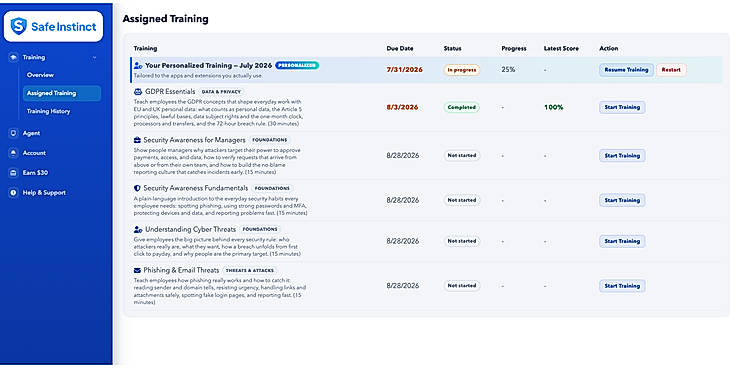Viewport: 736px width, 368px height.
Task: Open the Overview page
Action: click(x=40, y=75)
